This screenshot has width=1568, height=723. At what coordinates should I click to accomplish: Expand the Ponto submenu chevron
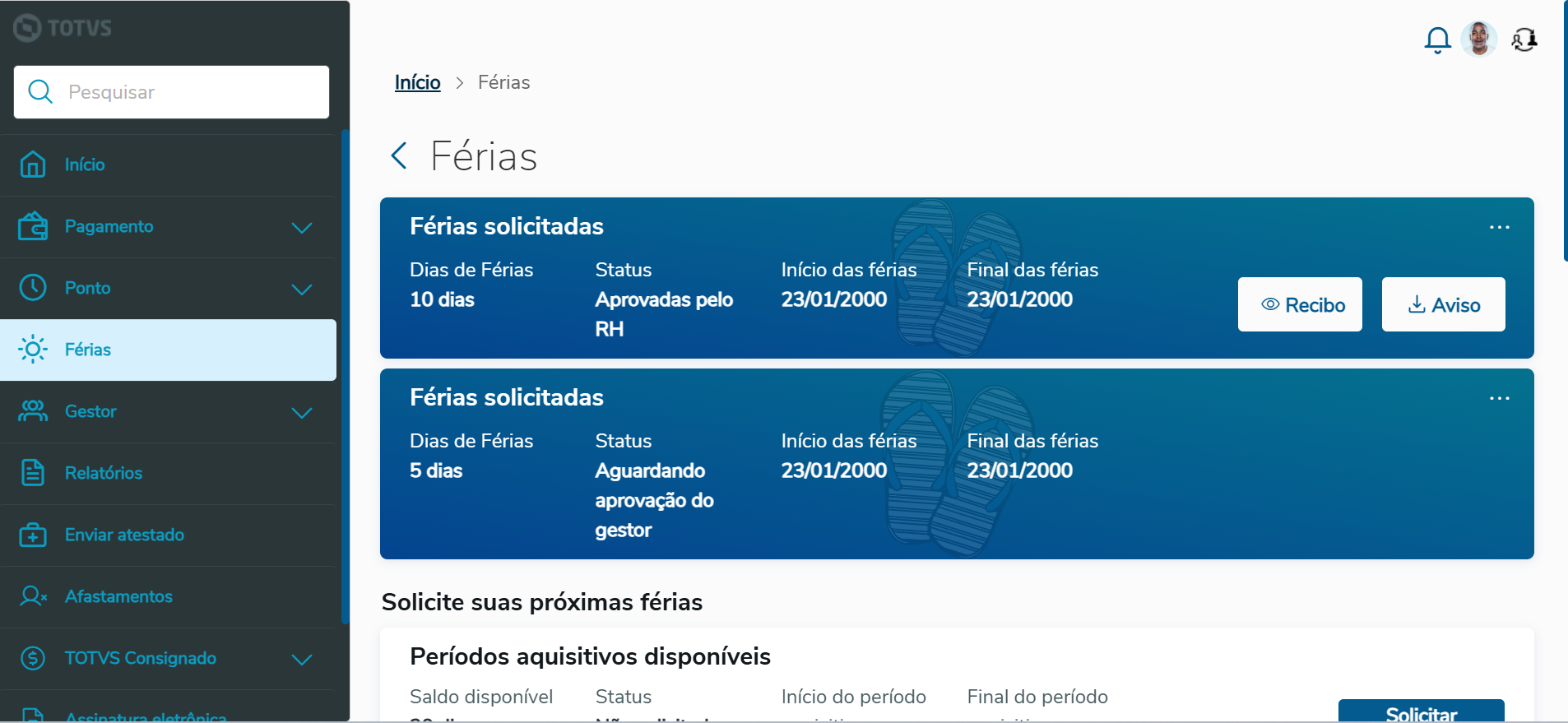tap(302, 289)
